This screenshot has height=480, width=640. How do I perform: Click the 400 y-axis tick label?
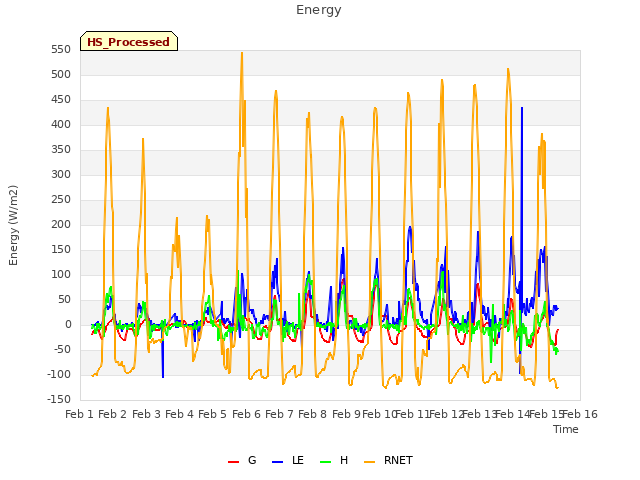[x=61, y=124]
